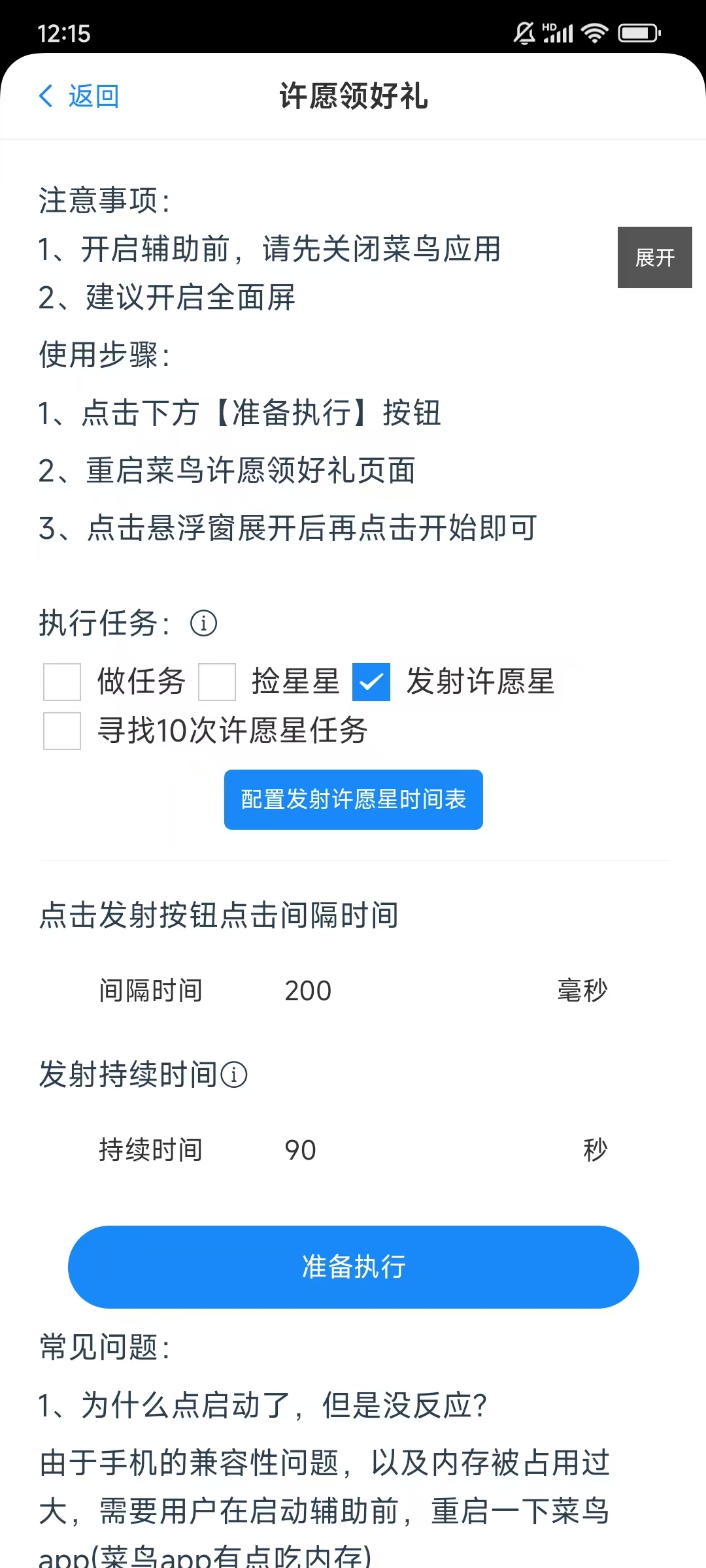706x1568 pixels.
Task: Tap the battery indicator icon
Action: [x=639, y=33]
